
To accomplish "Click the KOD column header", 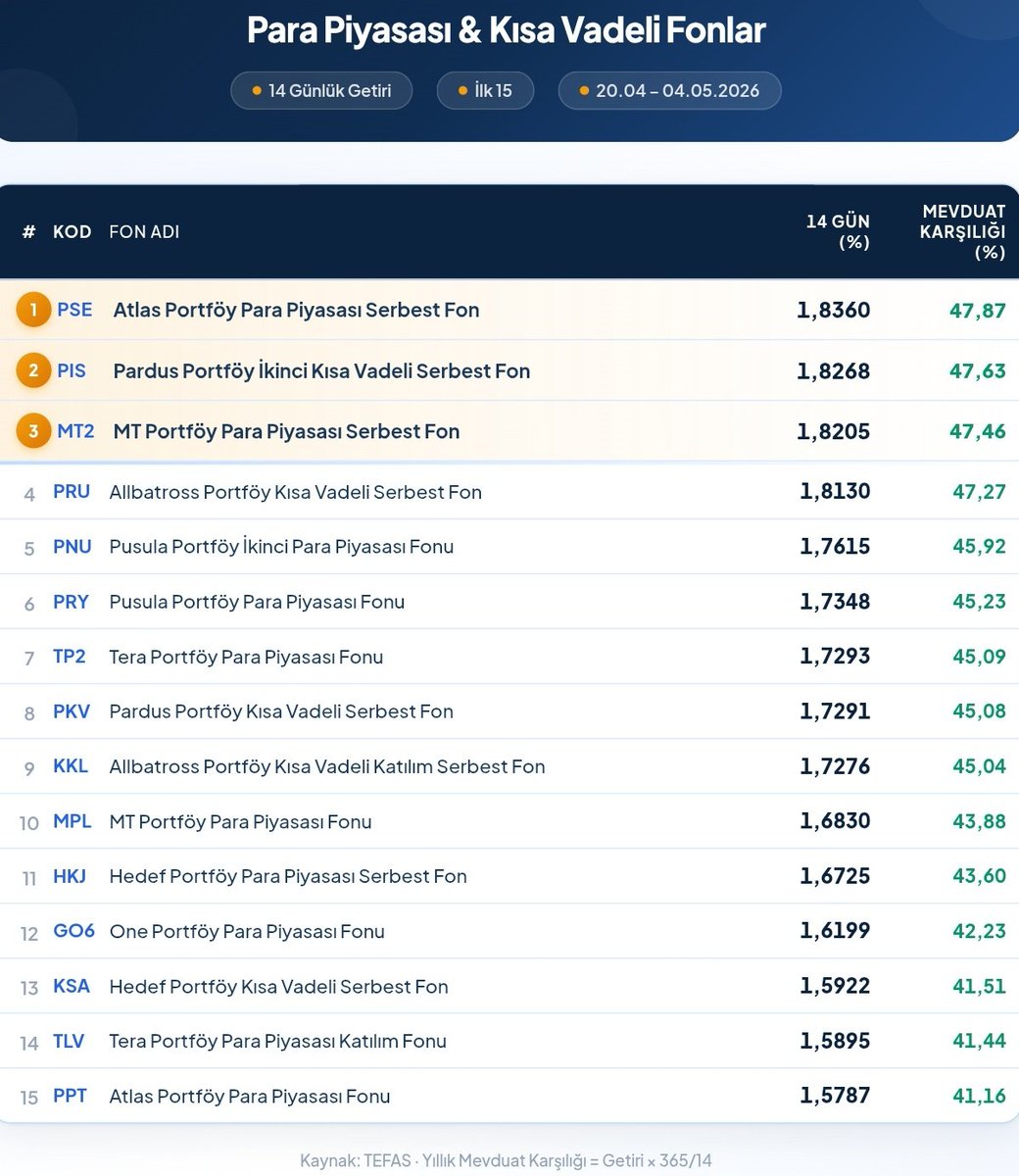I will (x=73, y=232).
